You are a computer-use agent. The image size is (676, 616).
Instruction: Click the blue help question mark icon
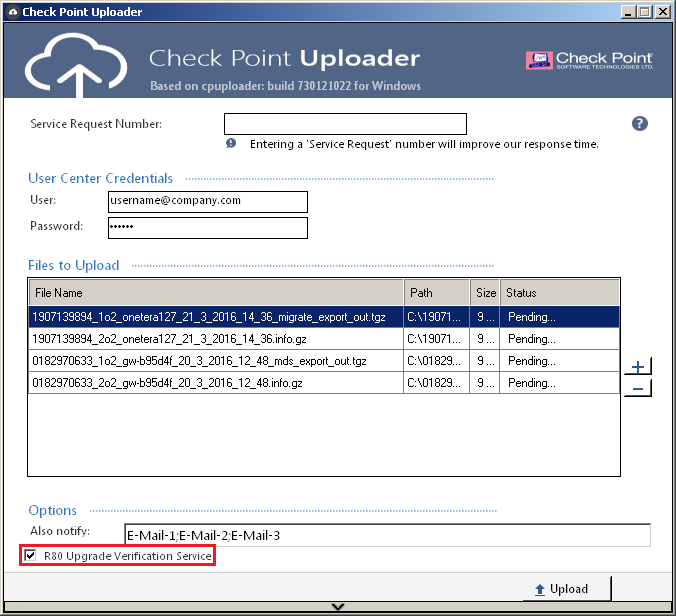pos(639,124)
